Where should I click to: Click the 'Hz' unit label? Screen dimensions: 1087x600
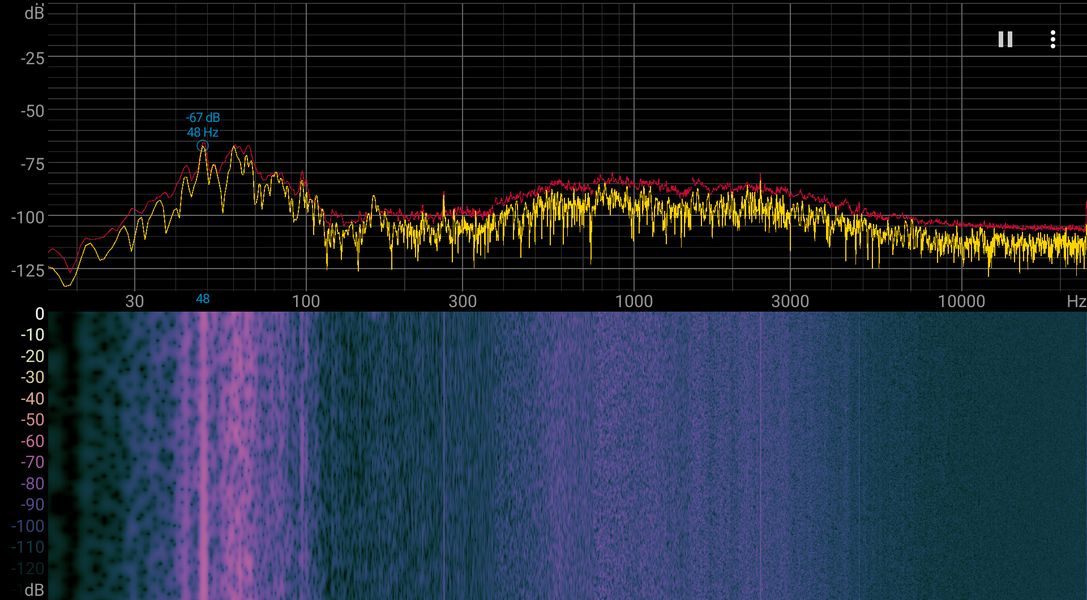[1076, 301]
